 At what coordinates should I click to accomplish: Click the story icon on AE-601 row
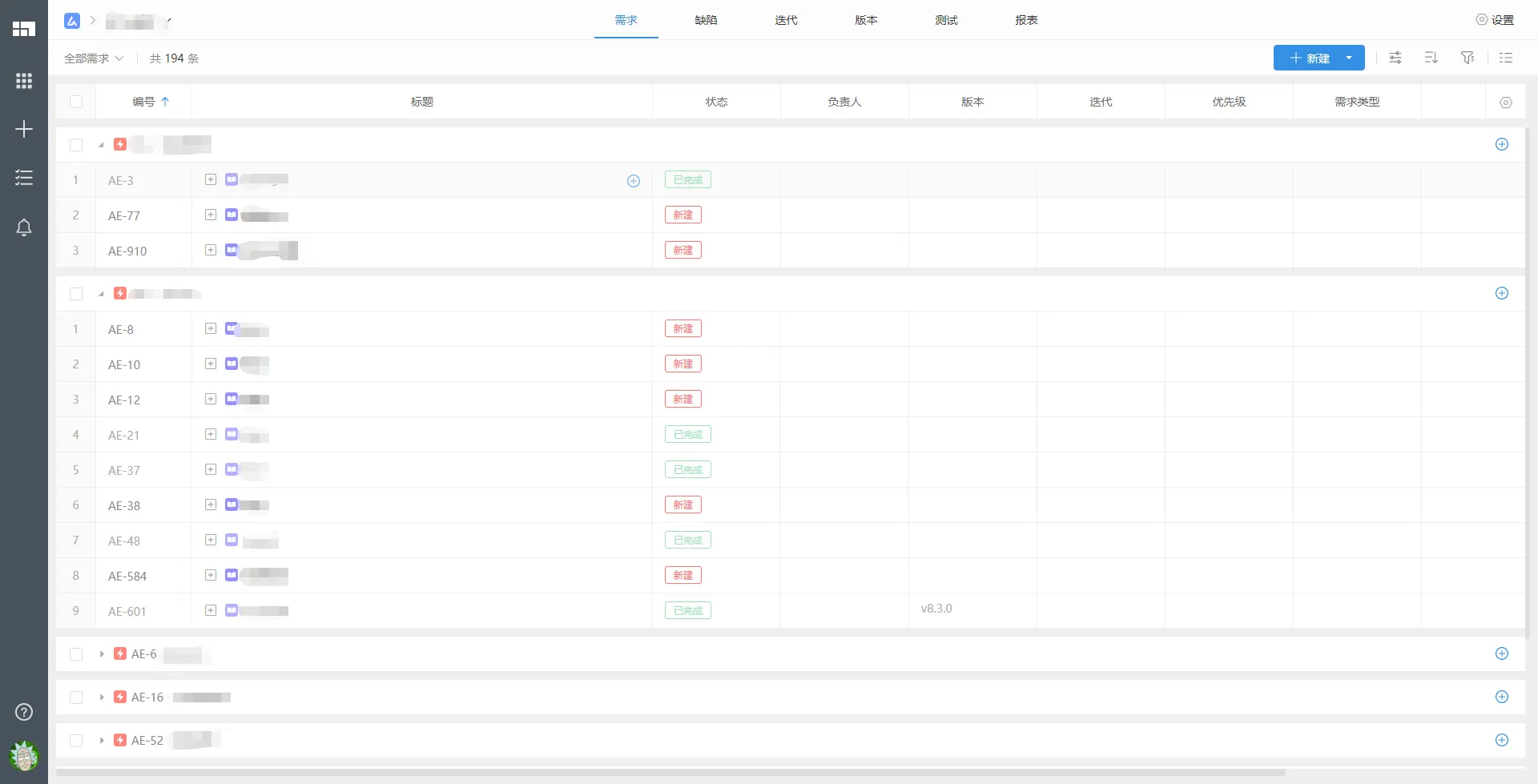232,610
